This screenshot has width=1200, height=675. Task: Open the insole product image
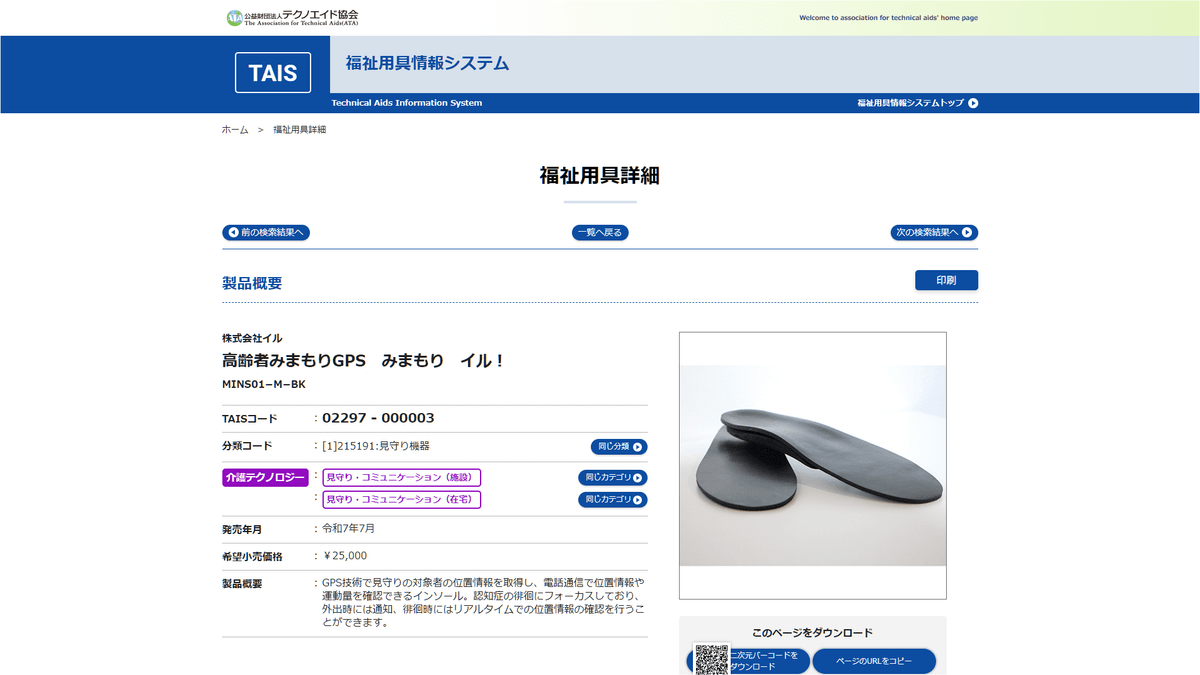tap(813, 466)
